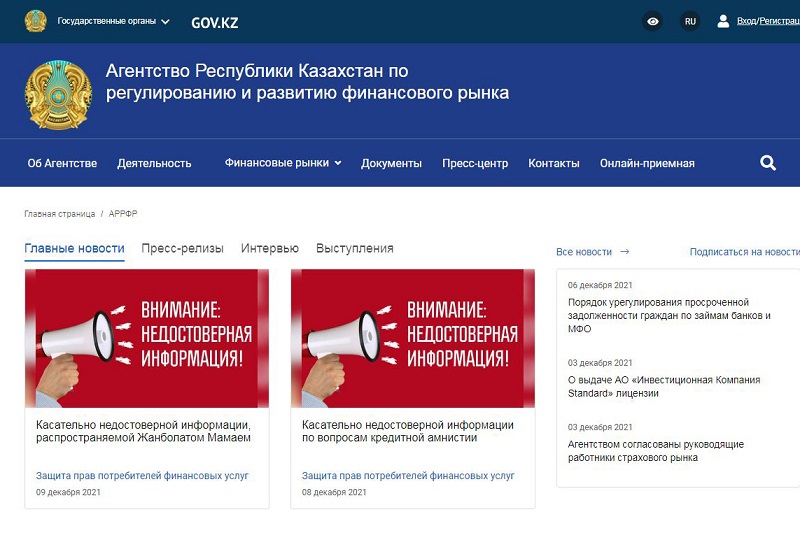Click the GOV.KZ logo
800x533 pixels.
click(214, 22)
